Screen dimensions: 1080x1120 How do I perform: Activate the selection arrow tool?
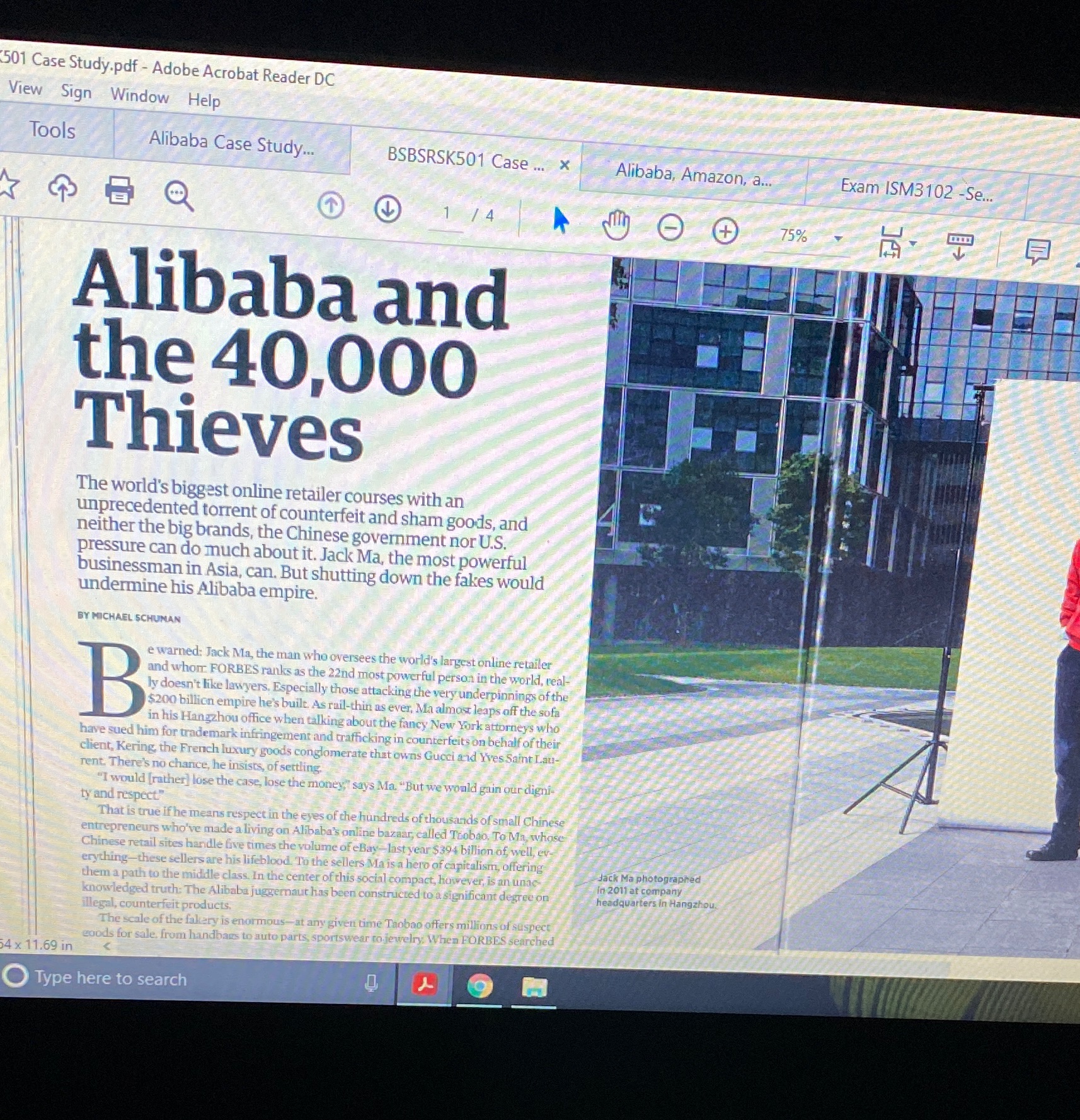click(560, 220)
